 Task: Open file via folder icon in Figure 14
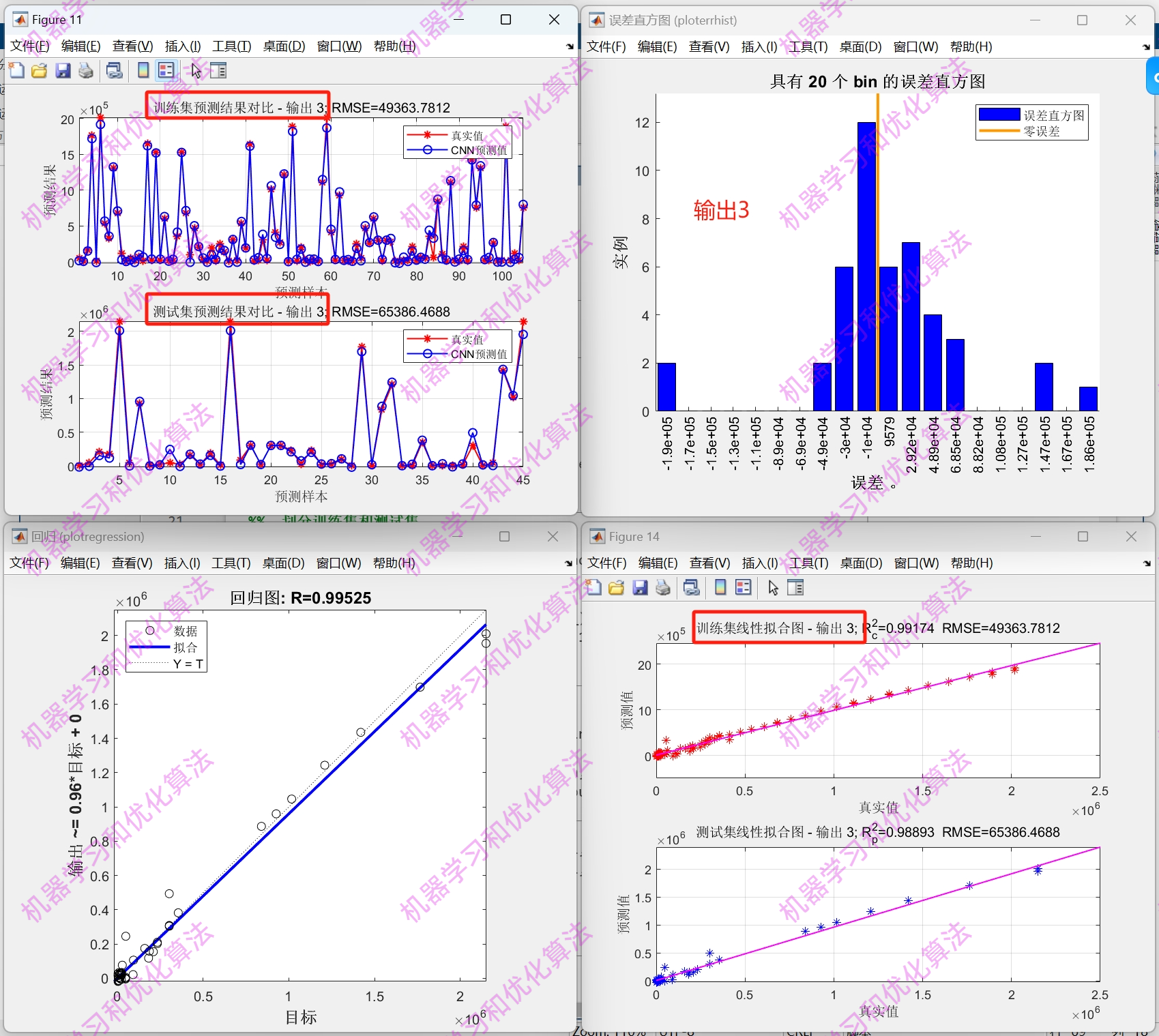coord(617,587)
